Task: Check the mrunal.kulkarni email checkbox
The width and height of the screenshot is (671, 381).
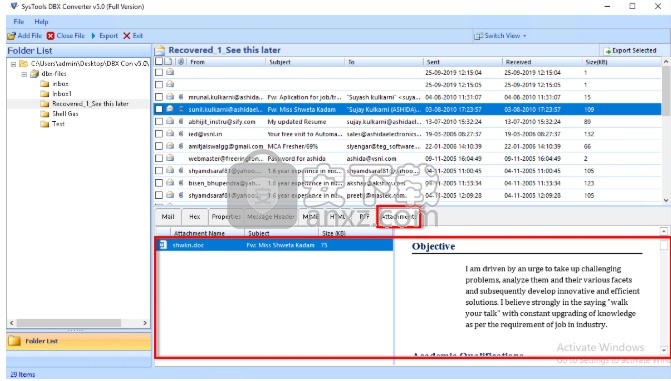Action: (x=159, y=97)
